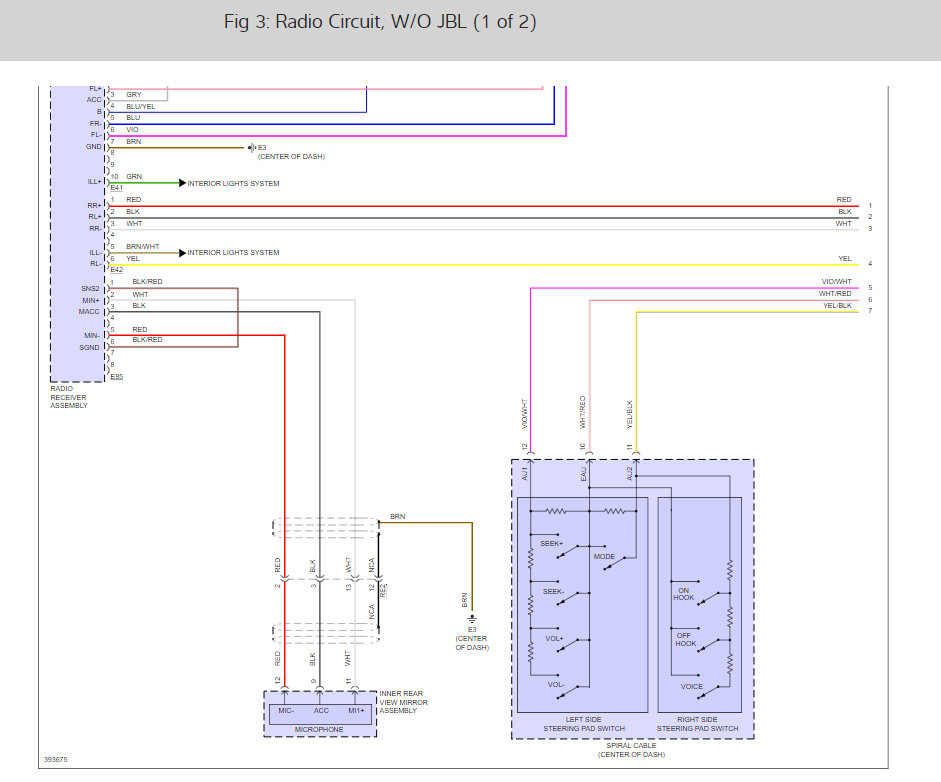The image size is (941, 782).
Task: Click the 'E85' connector label
Action: (116, 377)
